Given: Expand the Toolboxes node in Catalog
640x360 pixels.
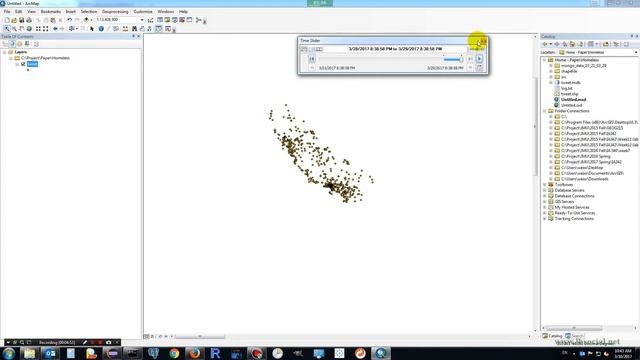Looking at the screenshot, I should pos(545,184).
